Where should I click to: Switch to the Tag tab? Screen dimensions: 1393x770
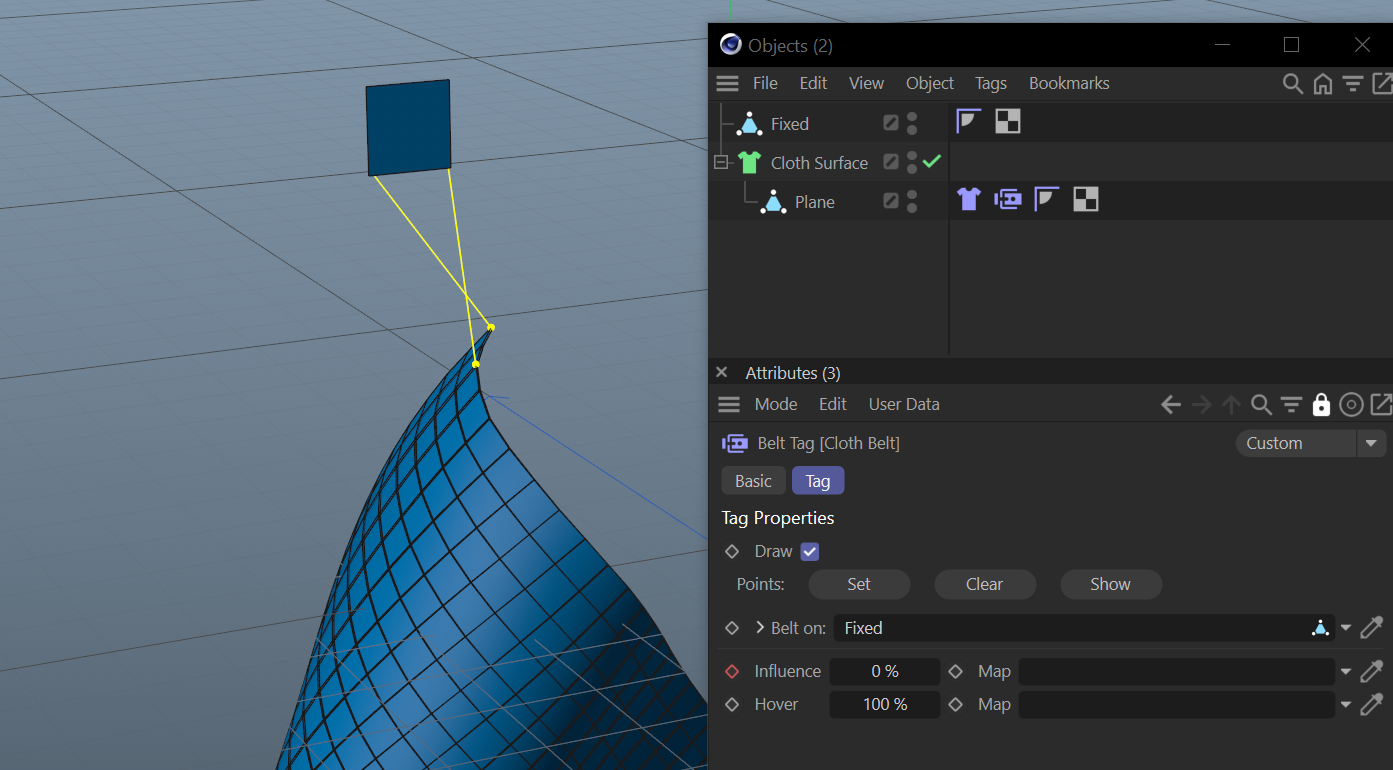818,481
